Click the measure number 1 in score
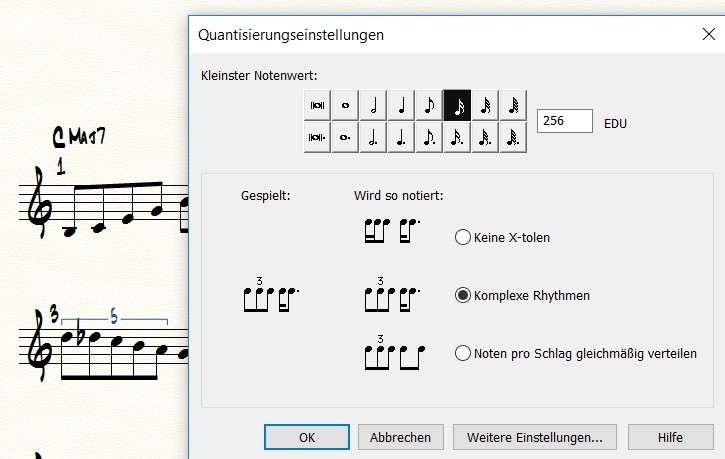 [61, 166]
